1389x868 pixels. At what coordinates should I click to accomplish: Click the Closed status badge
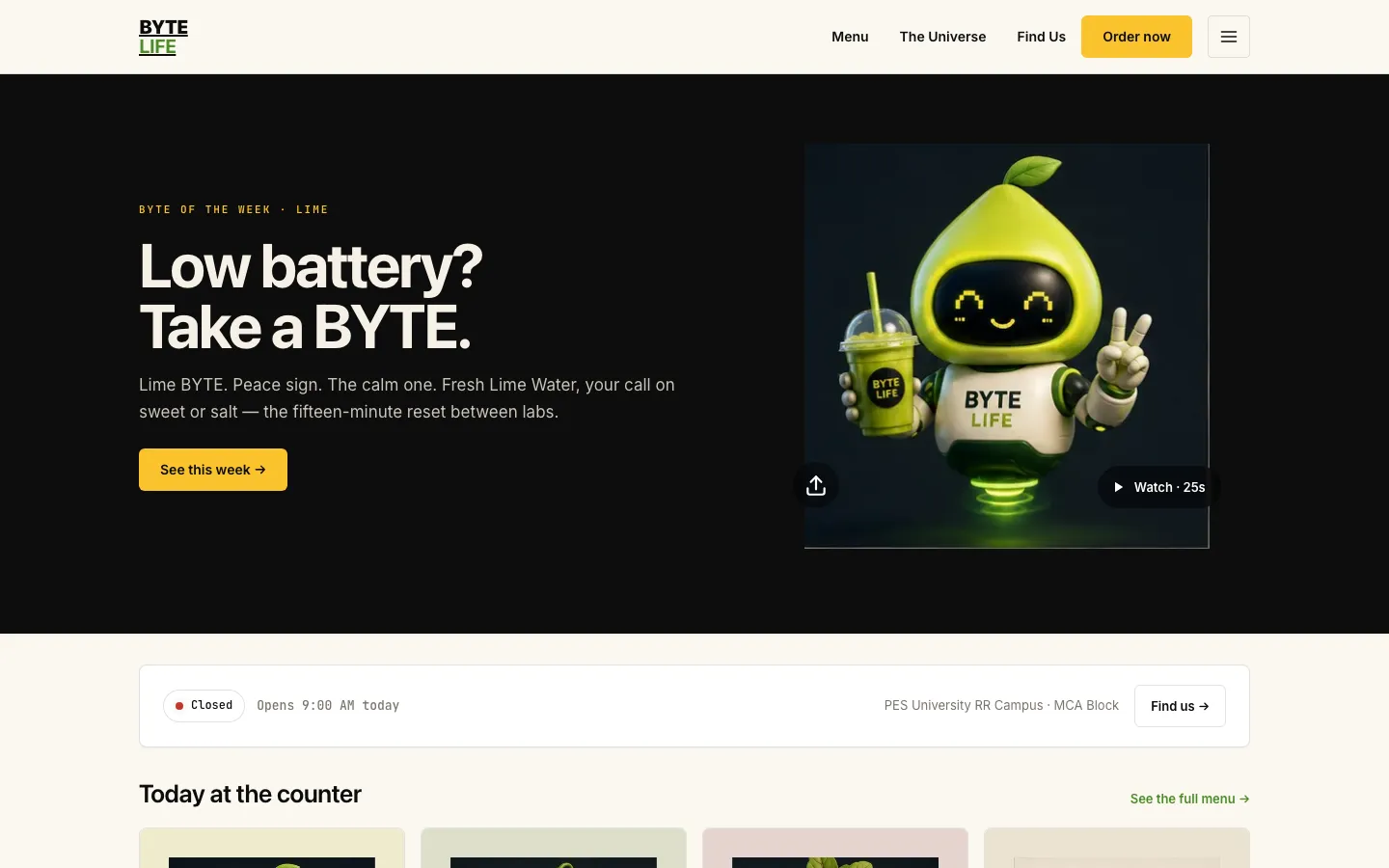tap(204, 706)
